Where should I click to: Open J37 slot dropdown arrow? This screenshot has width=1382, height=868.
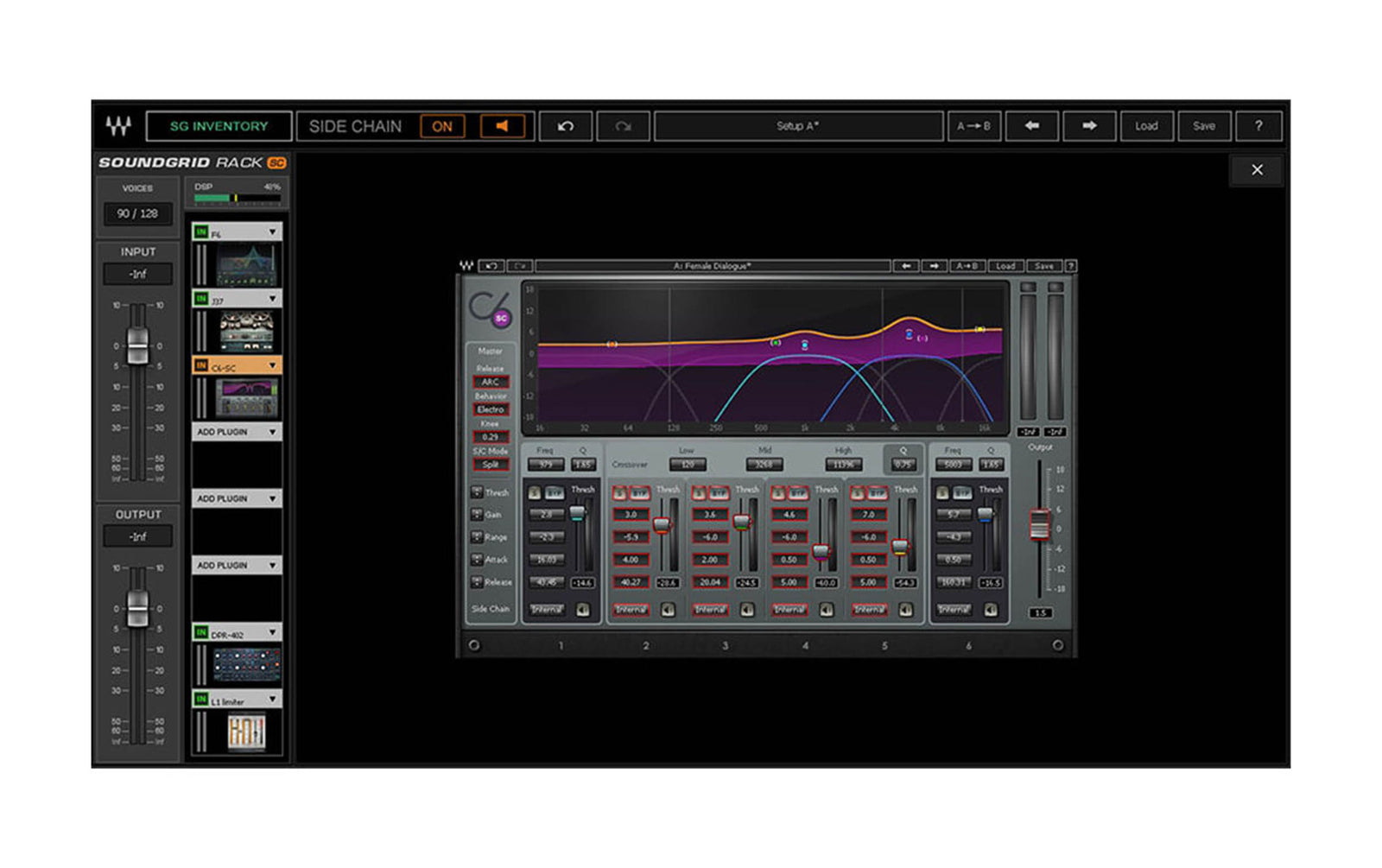273,299
